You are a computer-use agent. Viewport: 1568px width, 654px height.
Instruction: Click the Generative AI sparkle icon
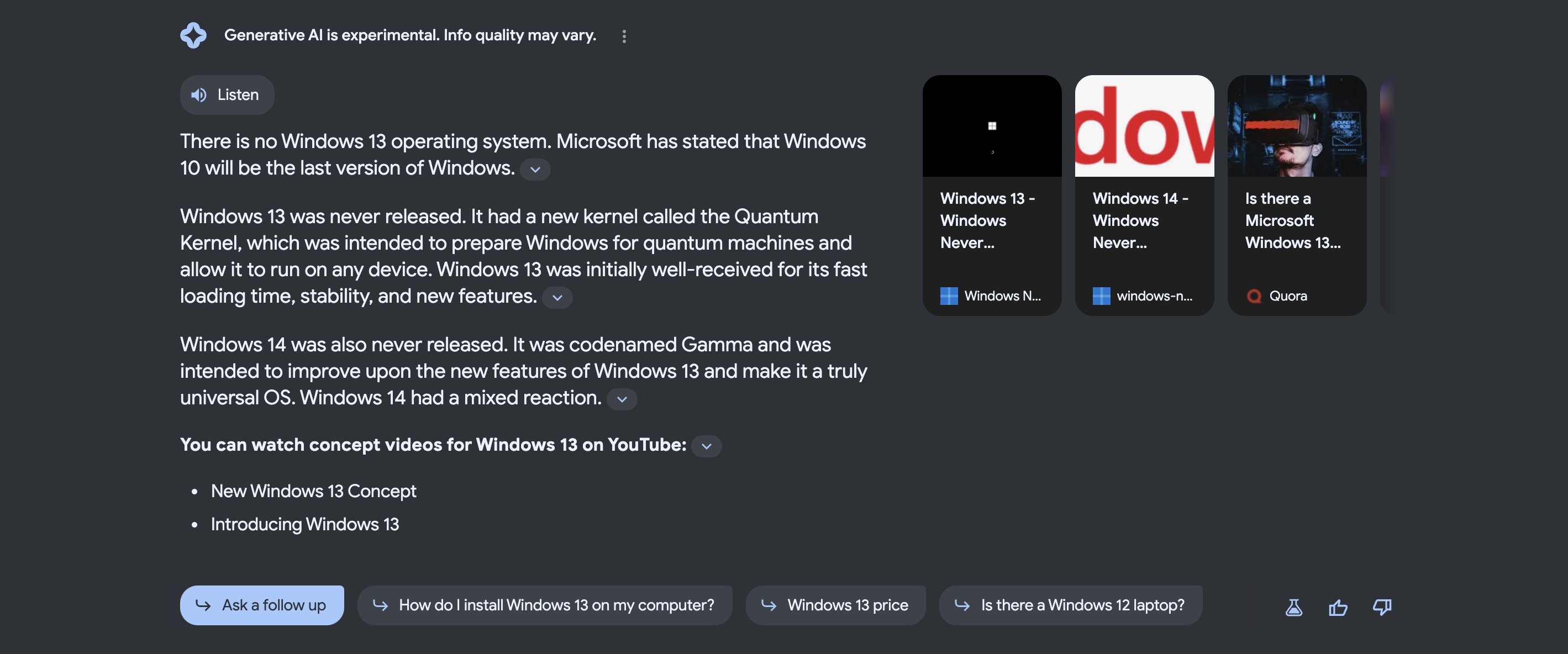[193, 35]
